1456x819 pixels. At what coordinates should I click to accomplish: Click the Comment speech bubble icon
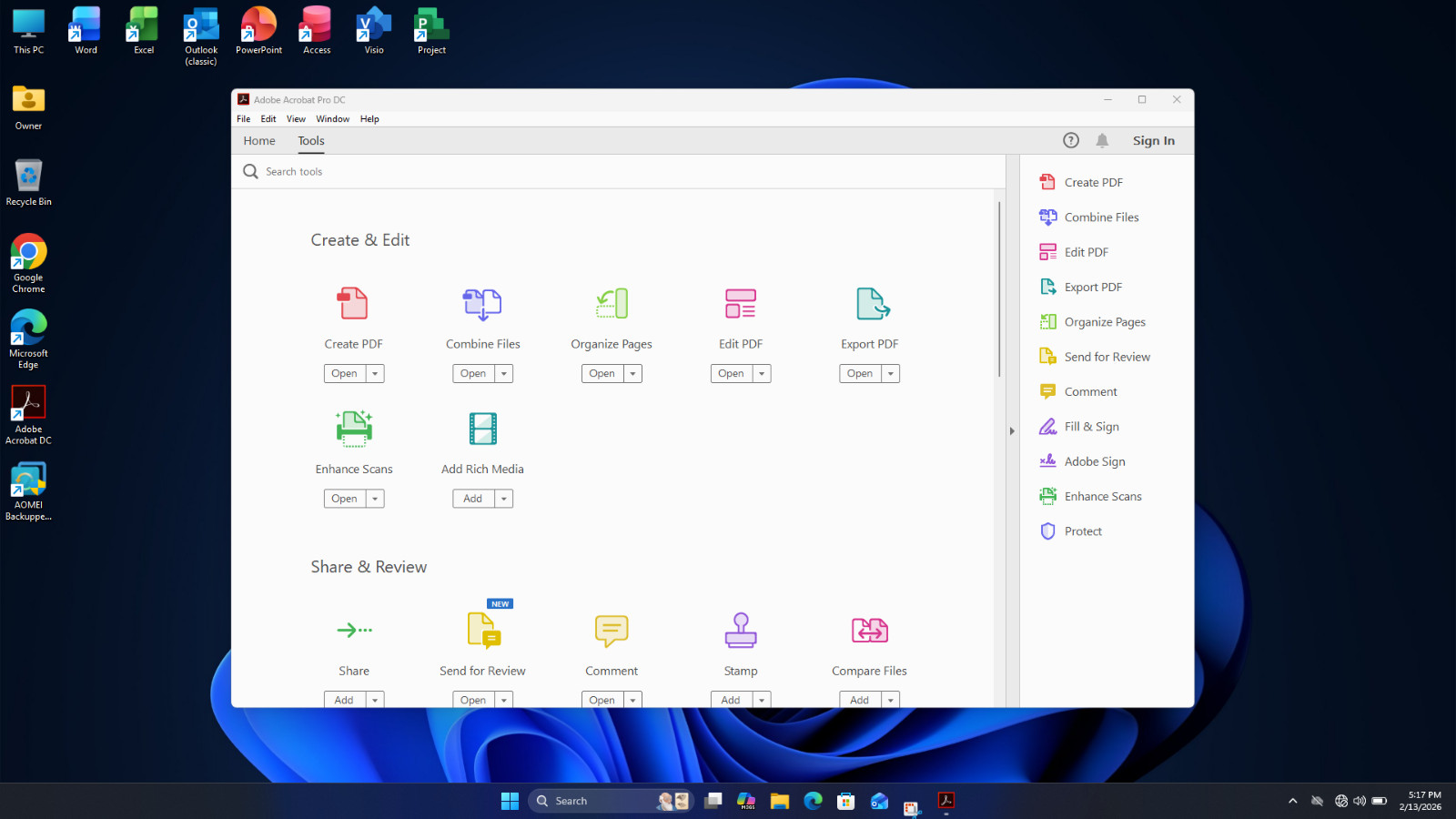tap(612, 631)
